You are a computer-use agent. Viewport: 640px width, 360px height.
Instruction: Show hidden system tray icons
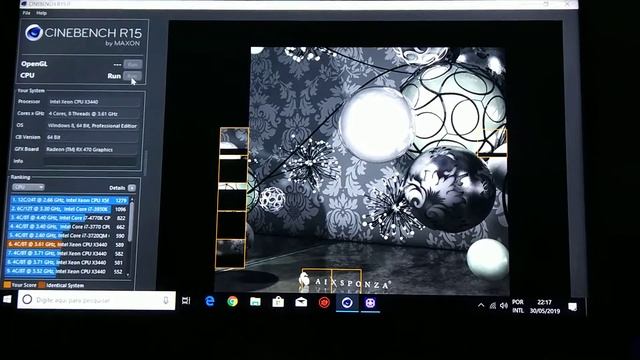click(x=481, y=305)
